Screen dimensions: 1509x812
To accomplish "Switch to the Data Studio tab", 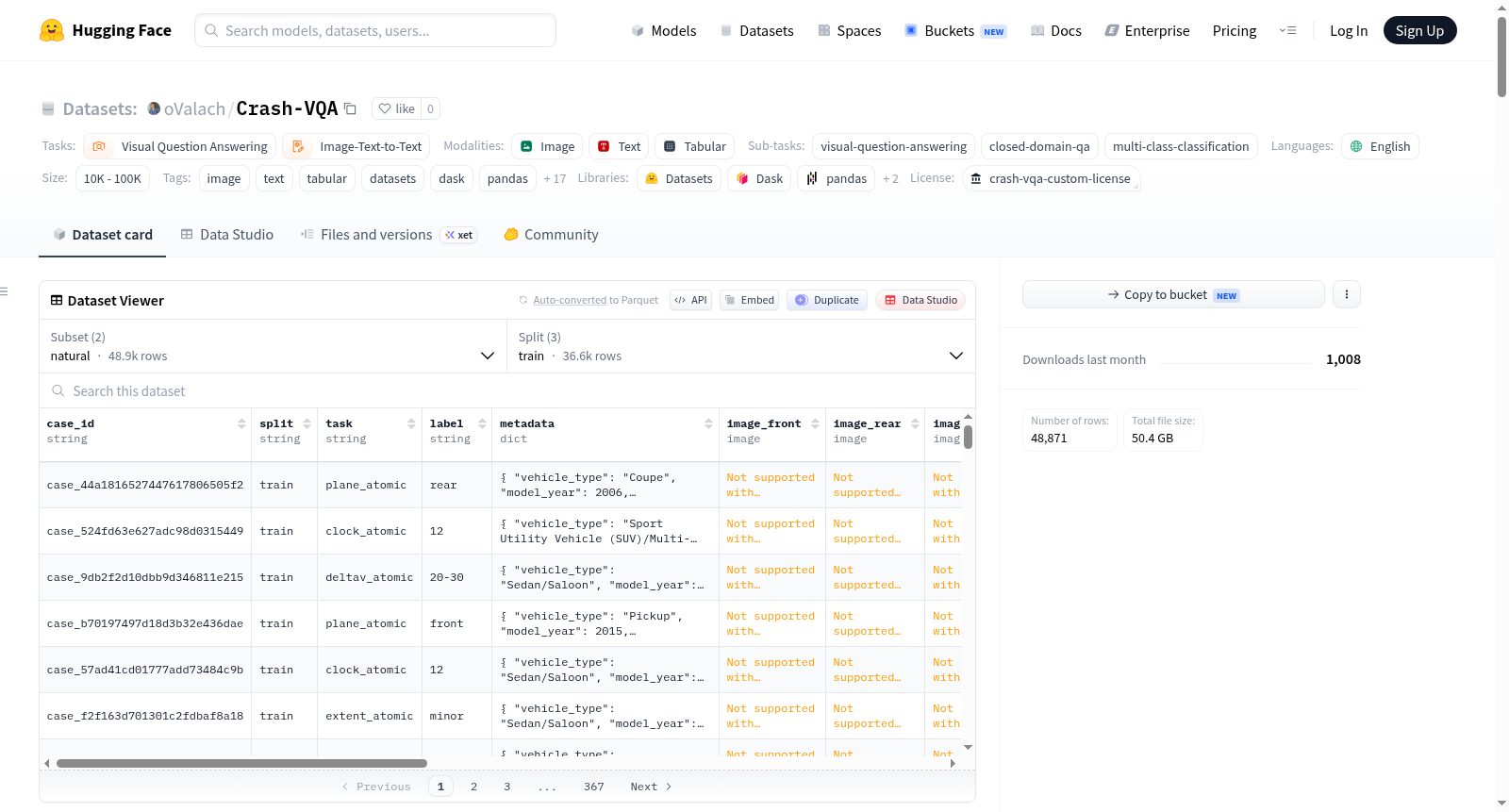I will [x=227, y=235].
